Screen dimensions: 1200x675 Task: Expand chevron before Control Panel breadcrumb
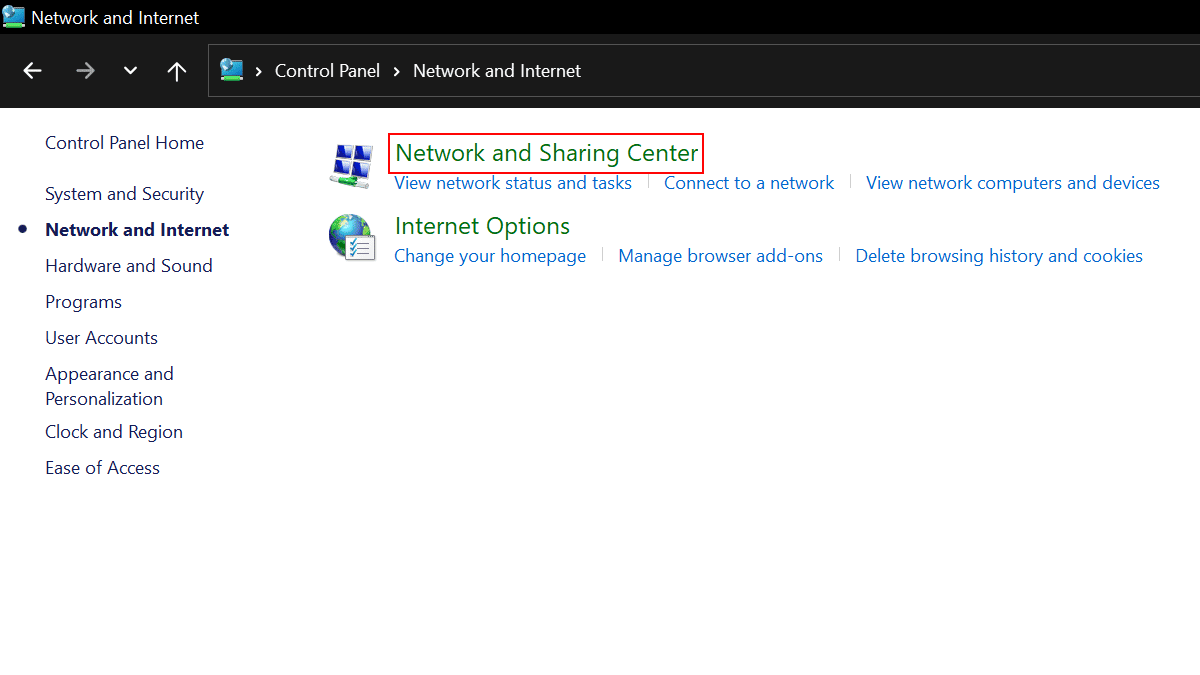tap(259, 71)
